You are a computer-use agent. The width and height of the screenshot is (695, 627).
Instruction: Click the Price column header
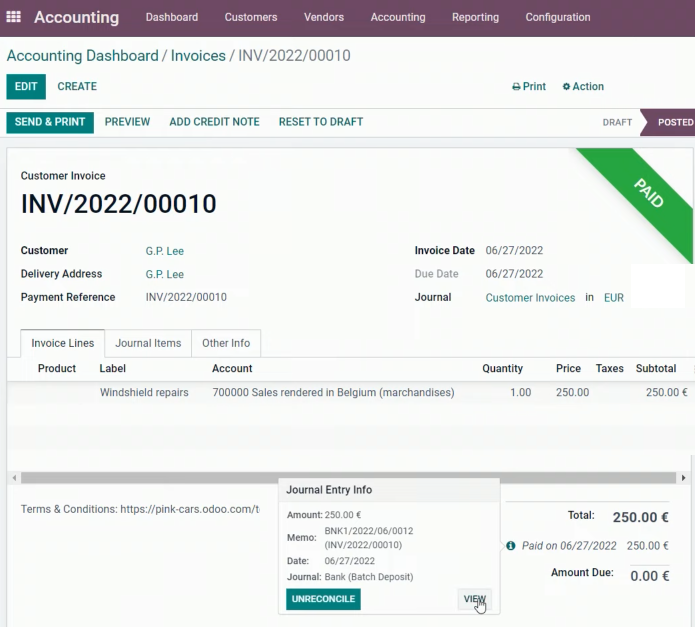pyautogui.click(x=568, y=368)
